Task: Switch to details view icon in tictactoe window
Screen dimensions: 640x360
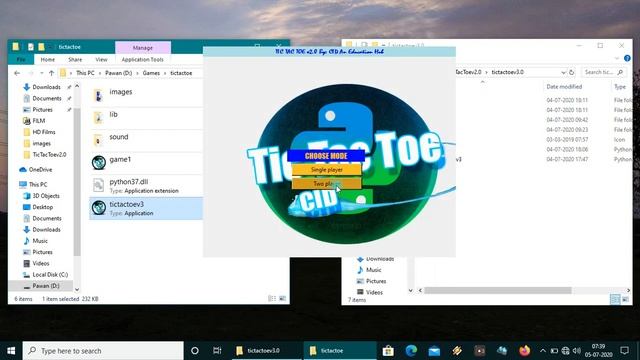Action: click(x=272, y=299)
